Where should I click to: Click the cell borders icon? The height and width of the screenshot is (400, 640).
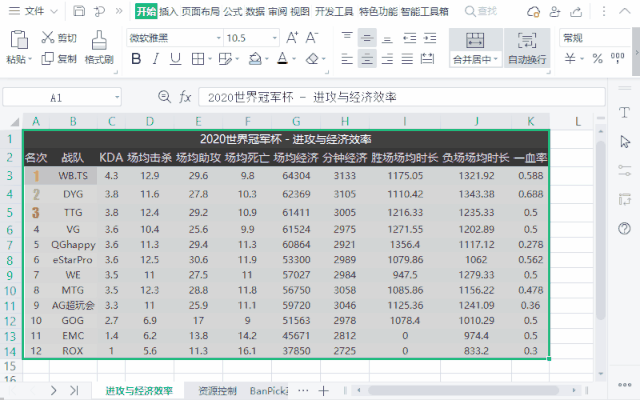tap(198, 59)
